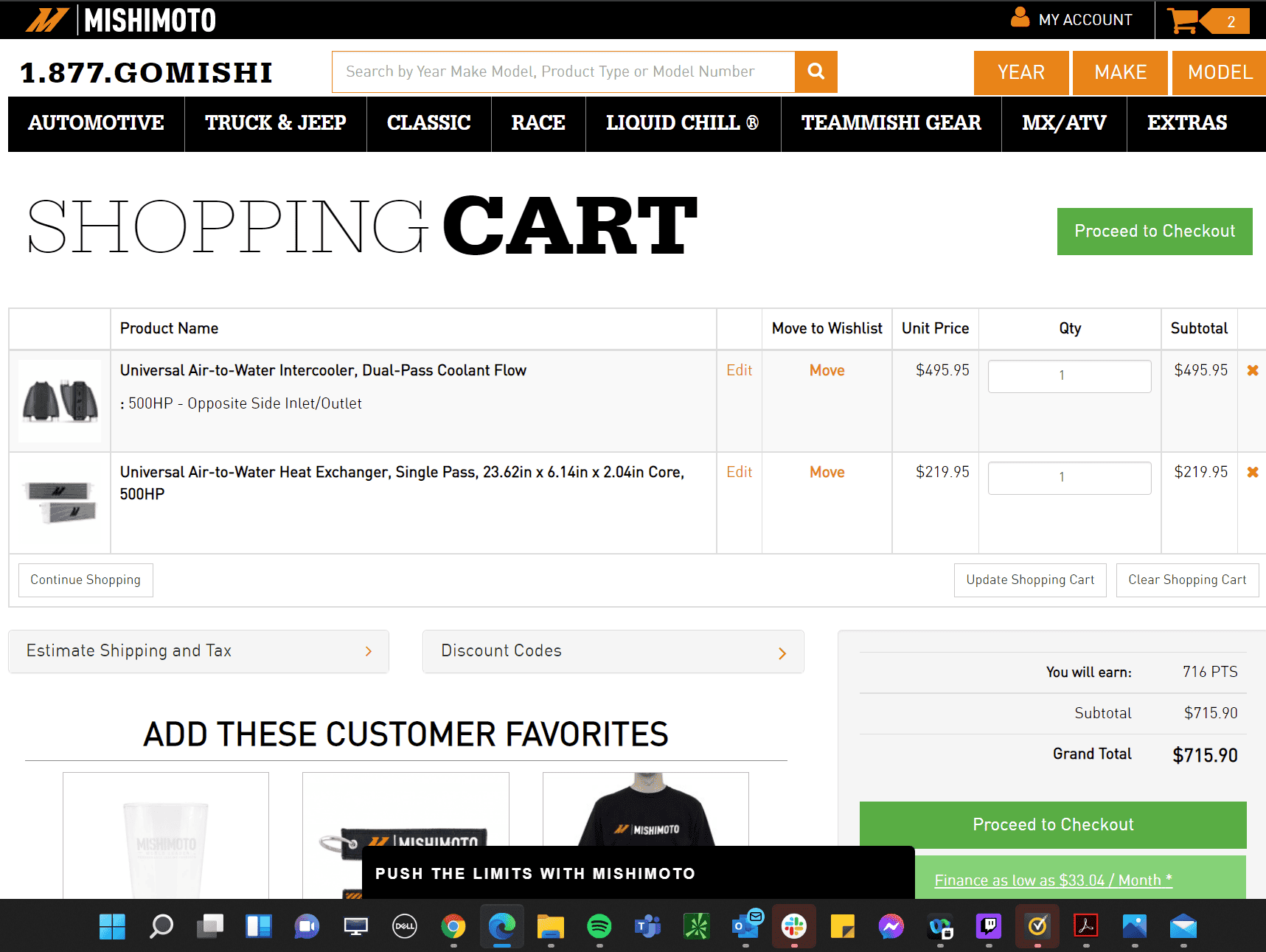Remove the Air-to-Water Intercooler from cart
The height and width of the screenshot is (952, 1266).
pyautogui.click(x=1252, y=370)
